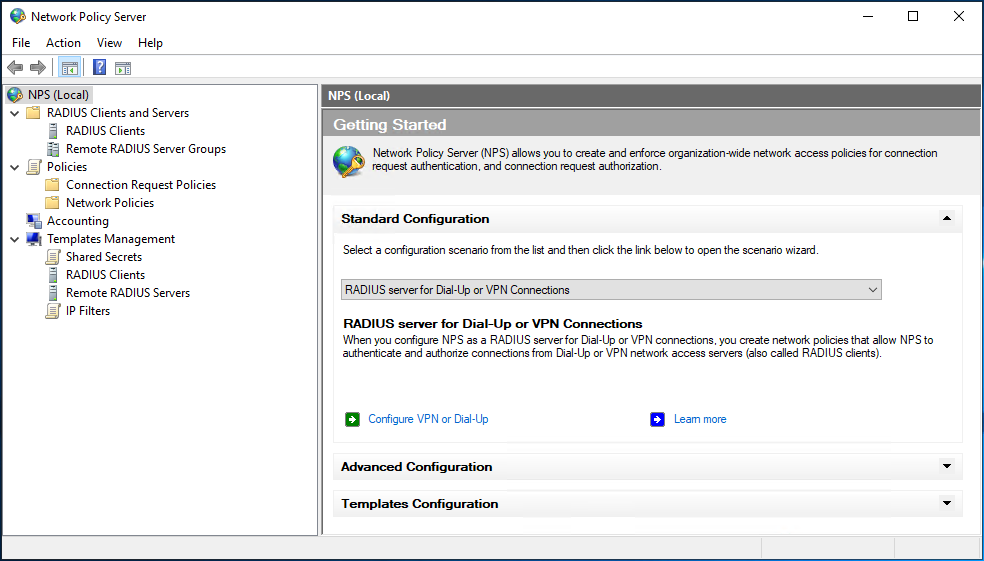Collapse the Standard Configuration section arrow
Image resolution: width=984 pixels, height=561 pixels.
[946, 219]
